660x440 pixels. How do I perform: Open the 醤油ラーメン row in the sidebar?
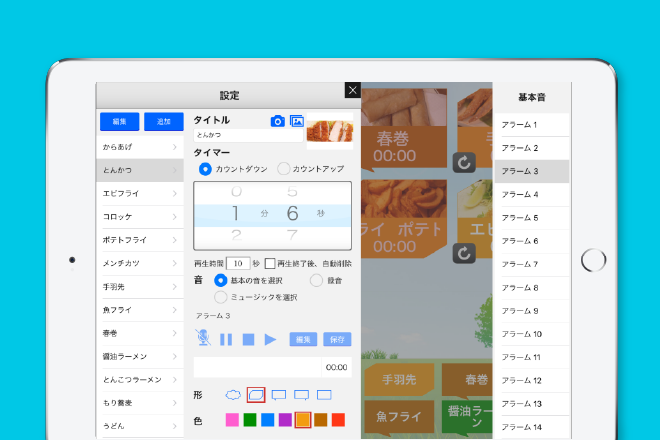click(x=139, y=356)
